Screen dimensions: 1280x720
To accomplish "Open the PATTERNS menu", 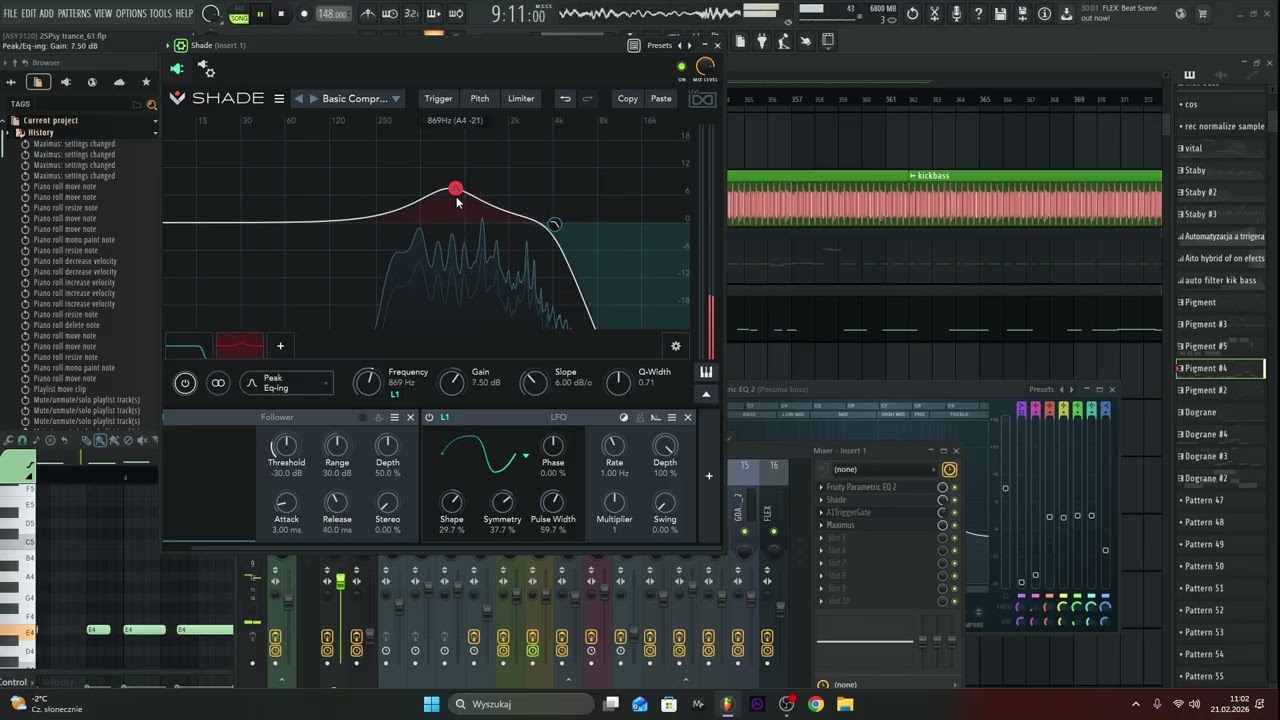I will click(74, 14).
